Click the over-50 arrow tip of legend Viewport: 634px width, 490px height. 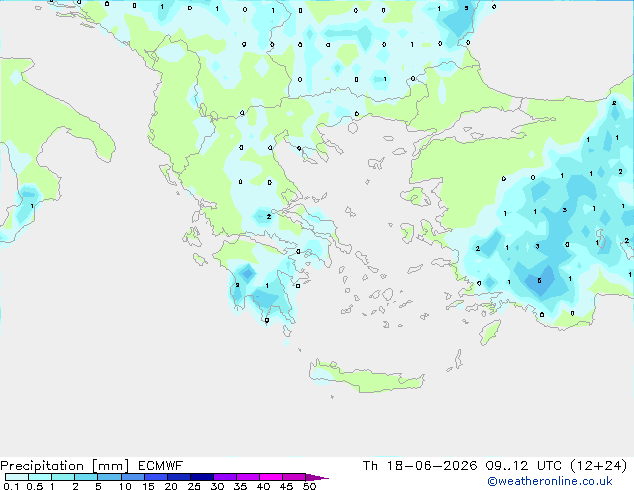317,477
